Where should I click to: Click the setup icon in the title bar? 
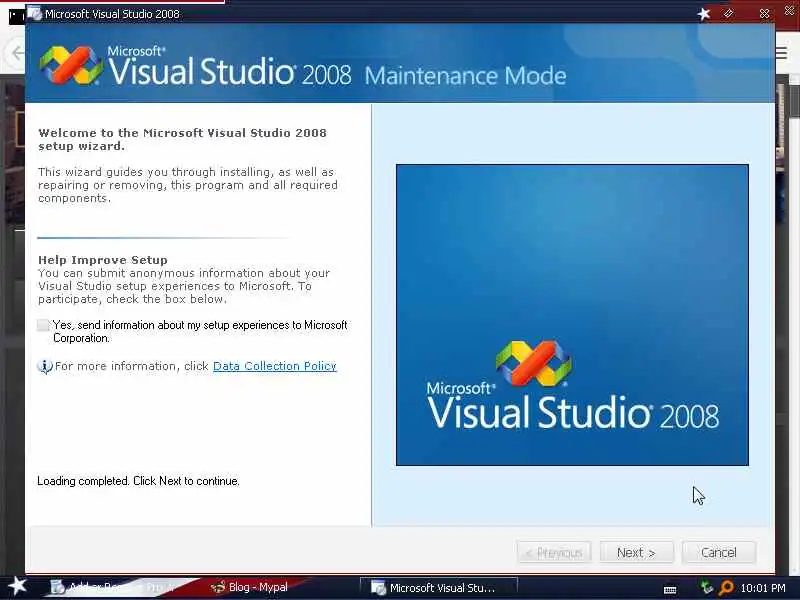click(35, 14)
